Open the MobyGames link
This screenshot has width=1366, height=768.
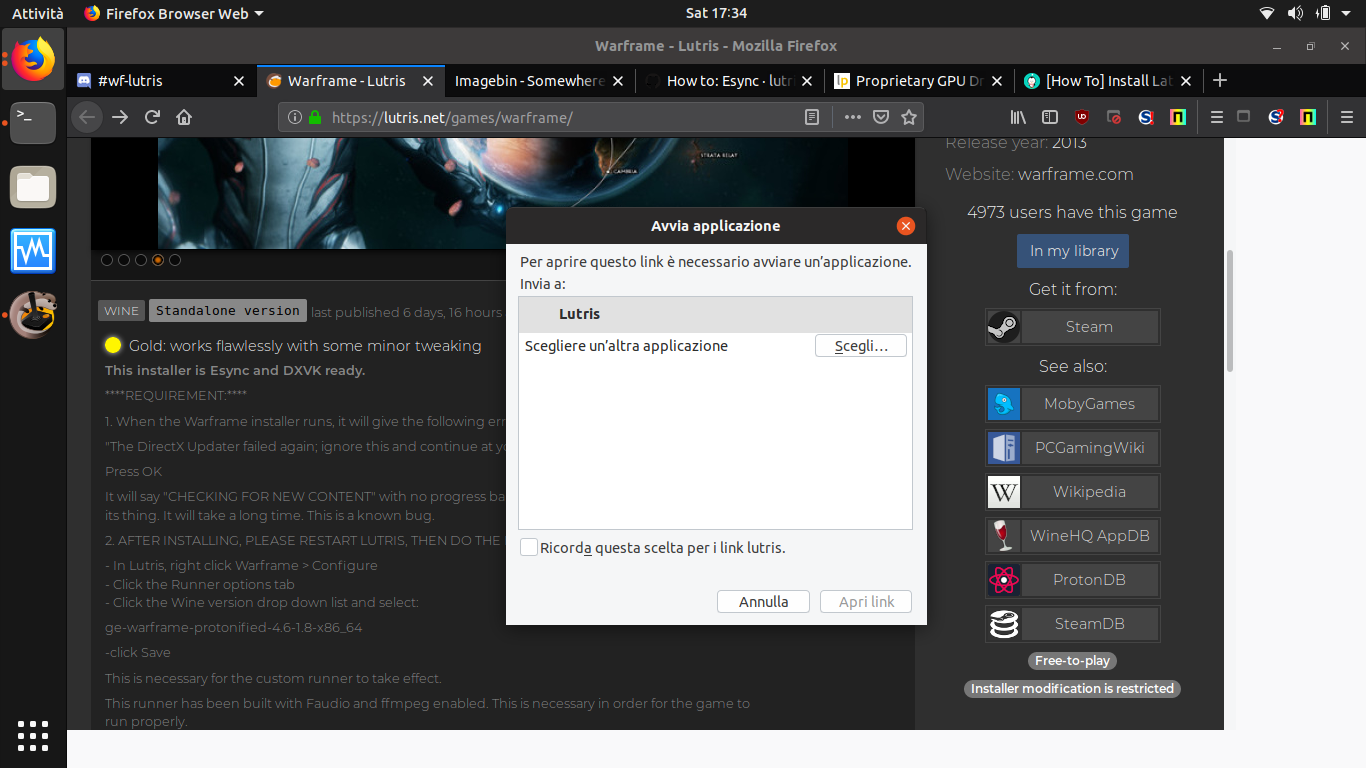tap(1073, 404)
